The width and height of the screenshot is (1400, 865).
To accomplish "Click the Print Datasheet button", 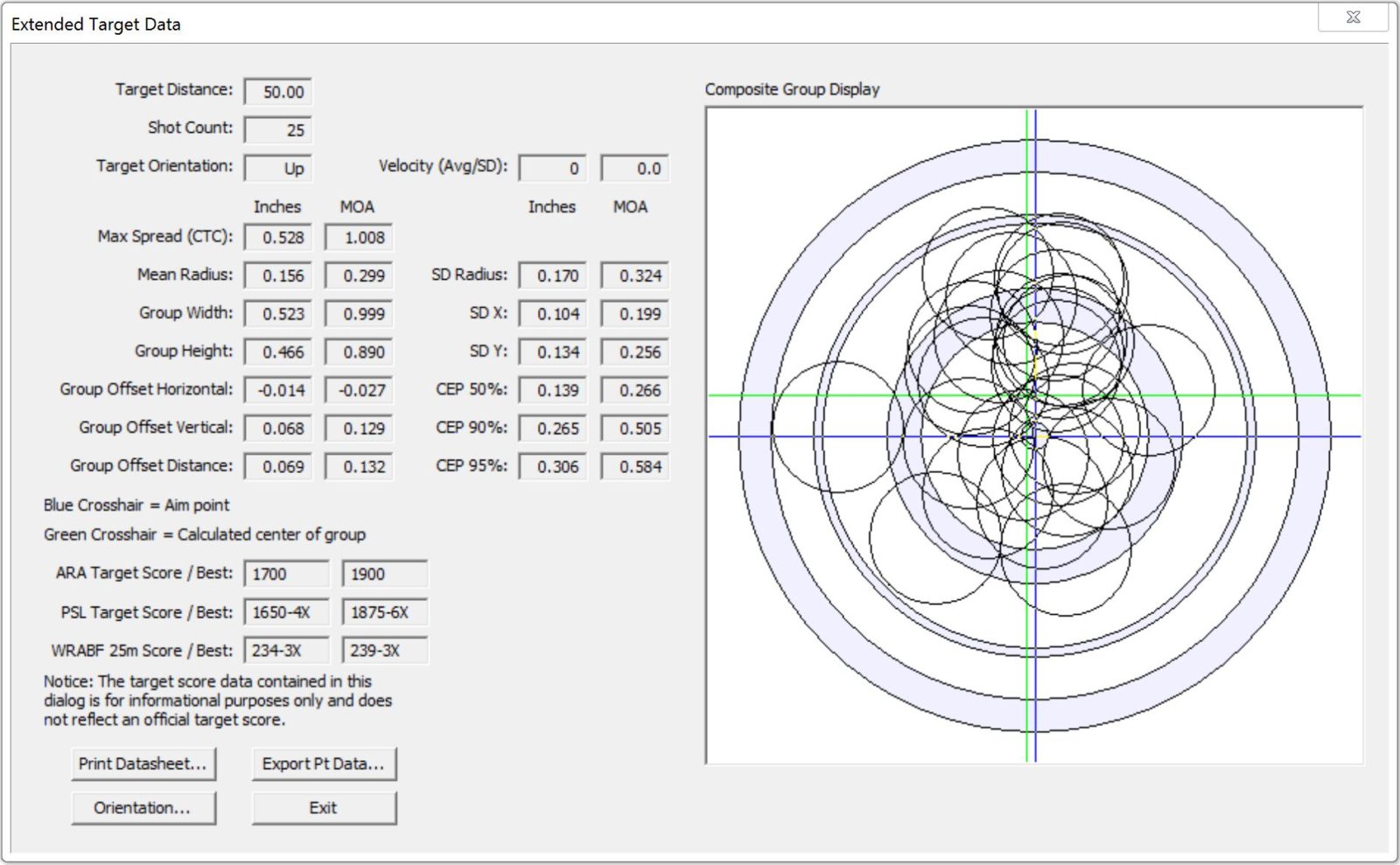I will coord(144,763).
